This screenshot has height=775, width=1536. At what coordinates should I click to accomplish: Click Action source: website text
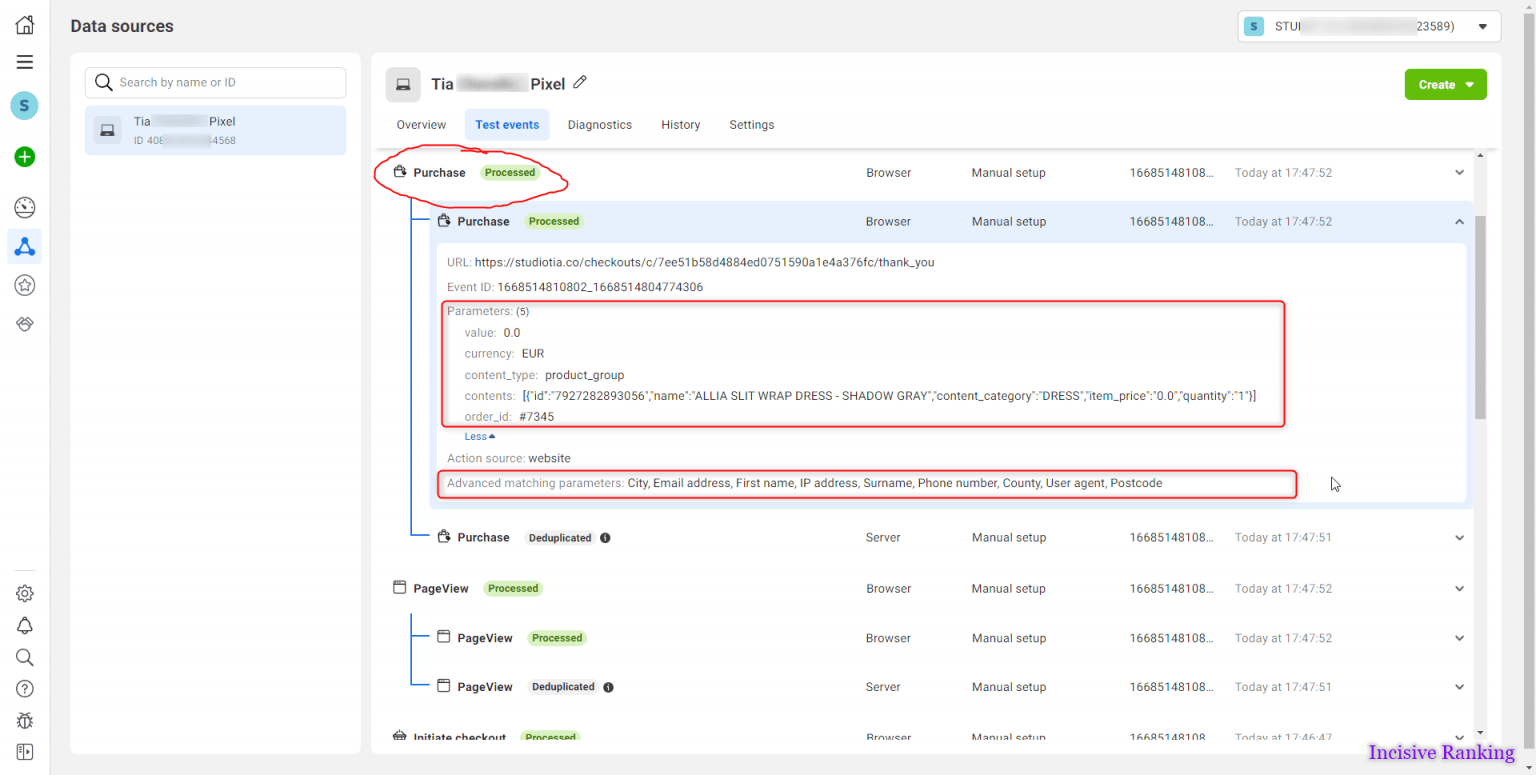coord(509,459)
